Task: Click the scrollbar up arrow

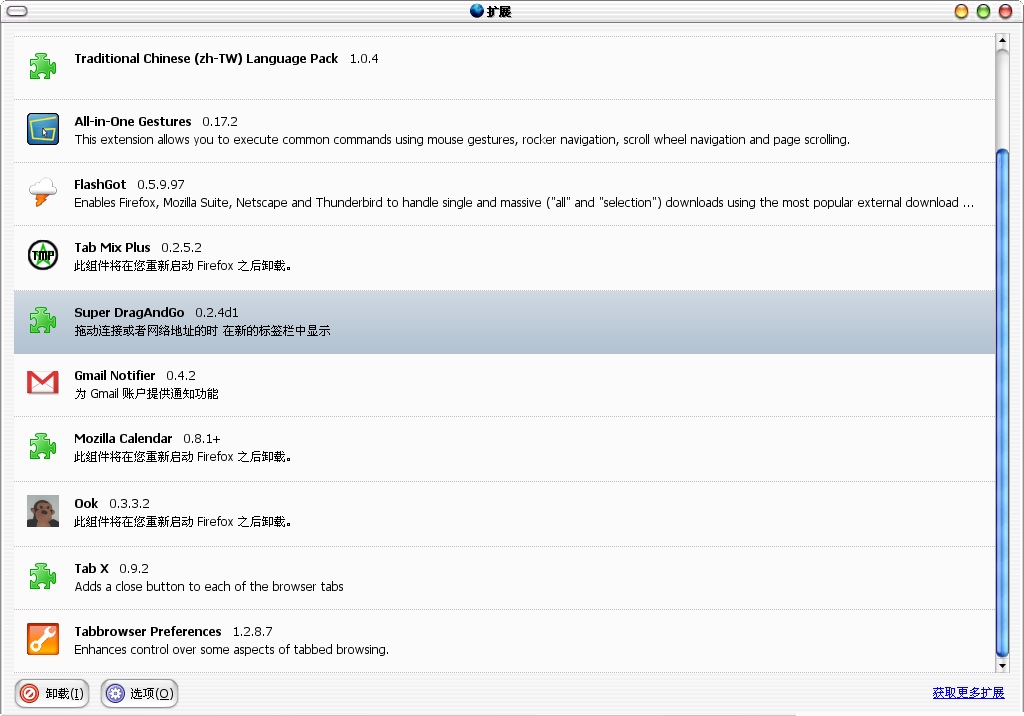Action: [x=1002, y=41]
